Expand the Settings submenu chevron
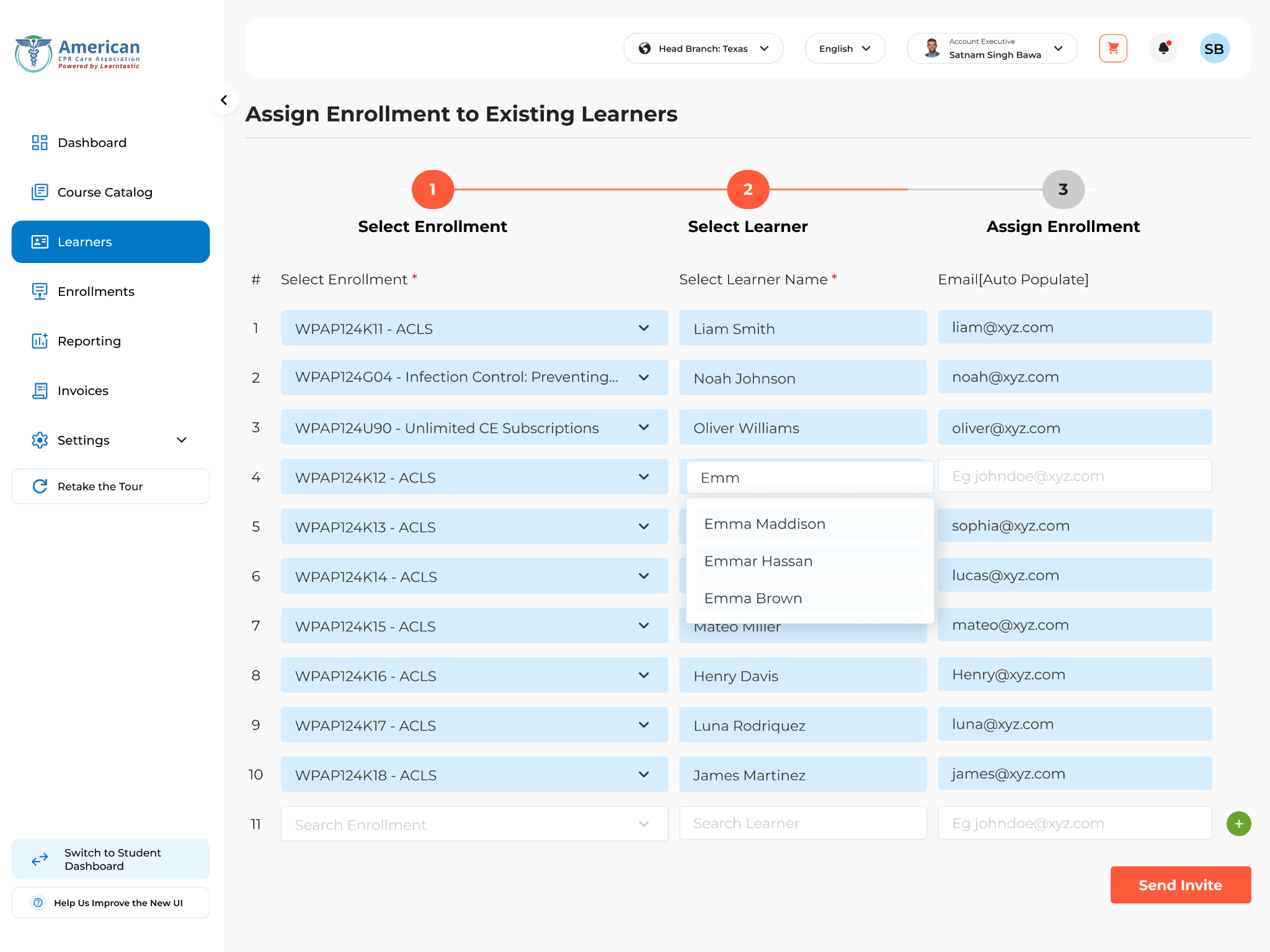Screen dimensions: 1270x952 (x=182, y=440)
